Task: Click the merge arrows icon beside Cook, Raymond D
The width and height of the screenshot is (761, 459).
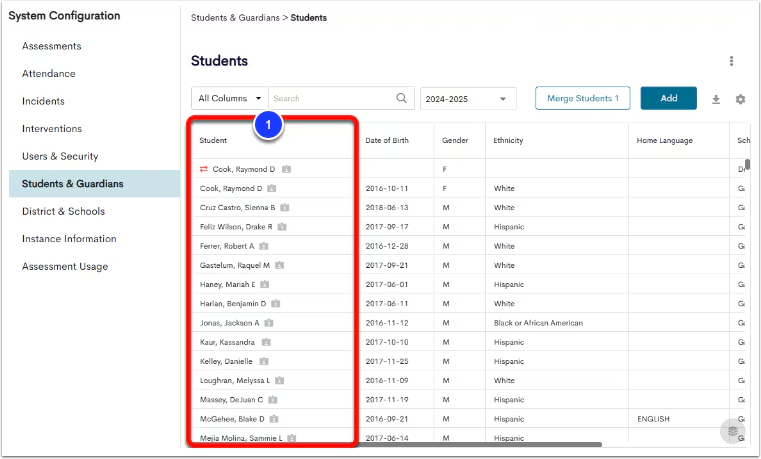Action: (x=204, y=169)
